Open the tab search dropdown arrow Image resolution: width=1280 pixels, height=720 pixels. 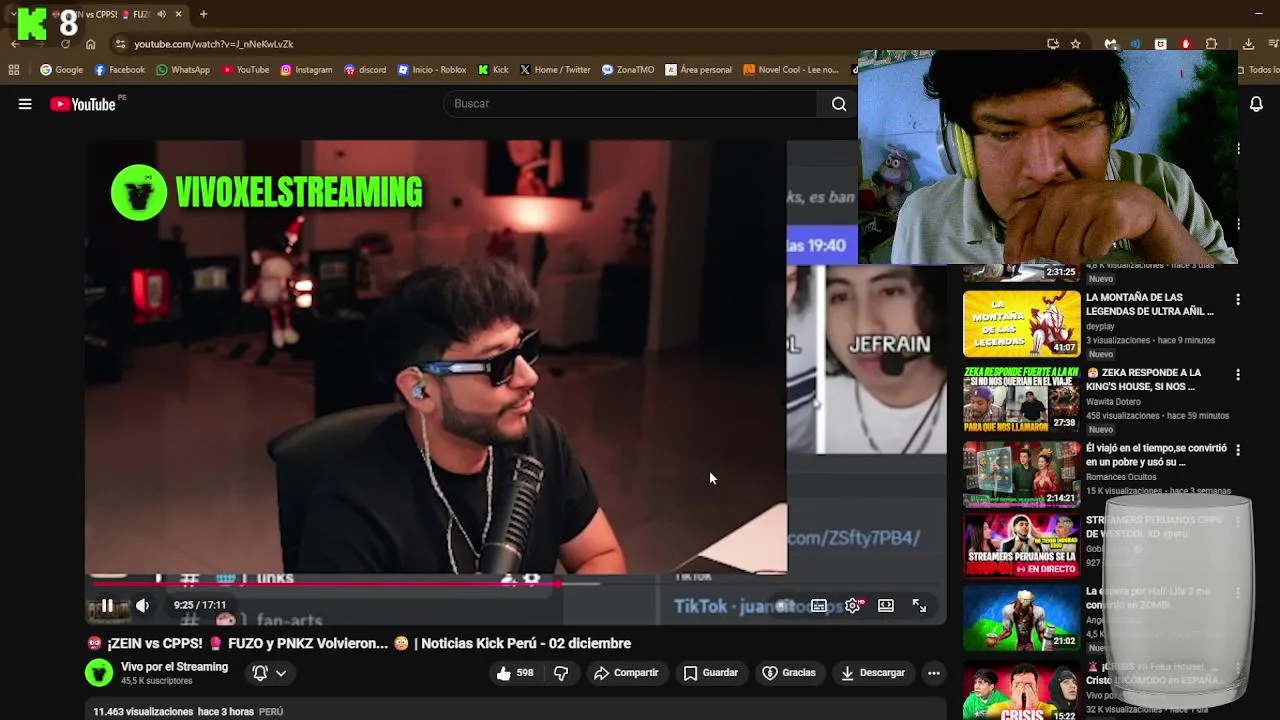pos(13,14)
